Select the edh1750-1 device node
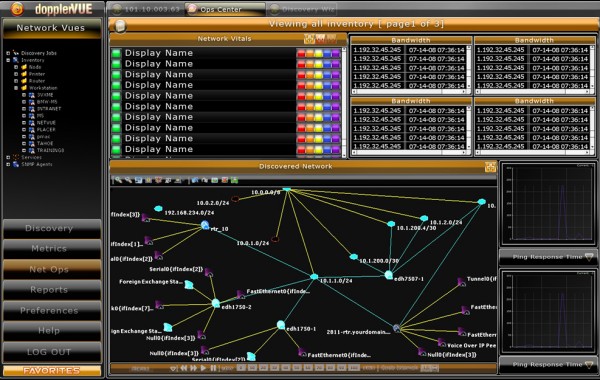The height and width of the screenshot is (380, 600). click(x=281, y=325)
